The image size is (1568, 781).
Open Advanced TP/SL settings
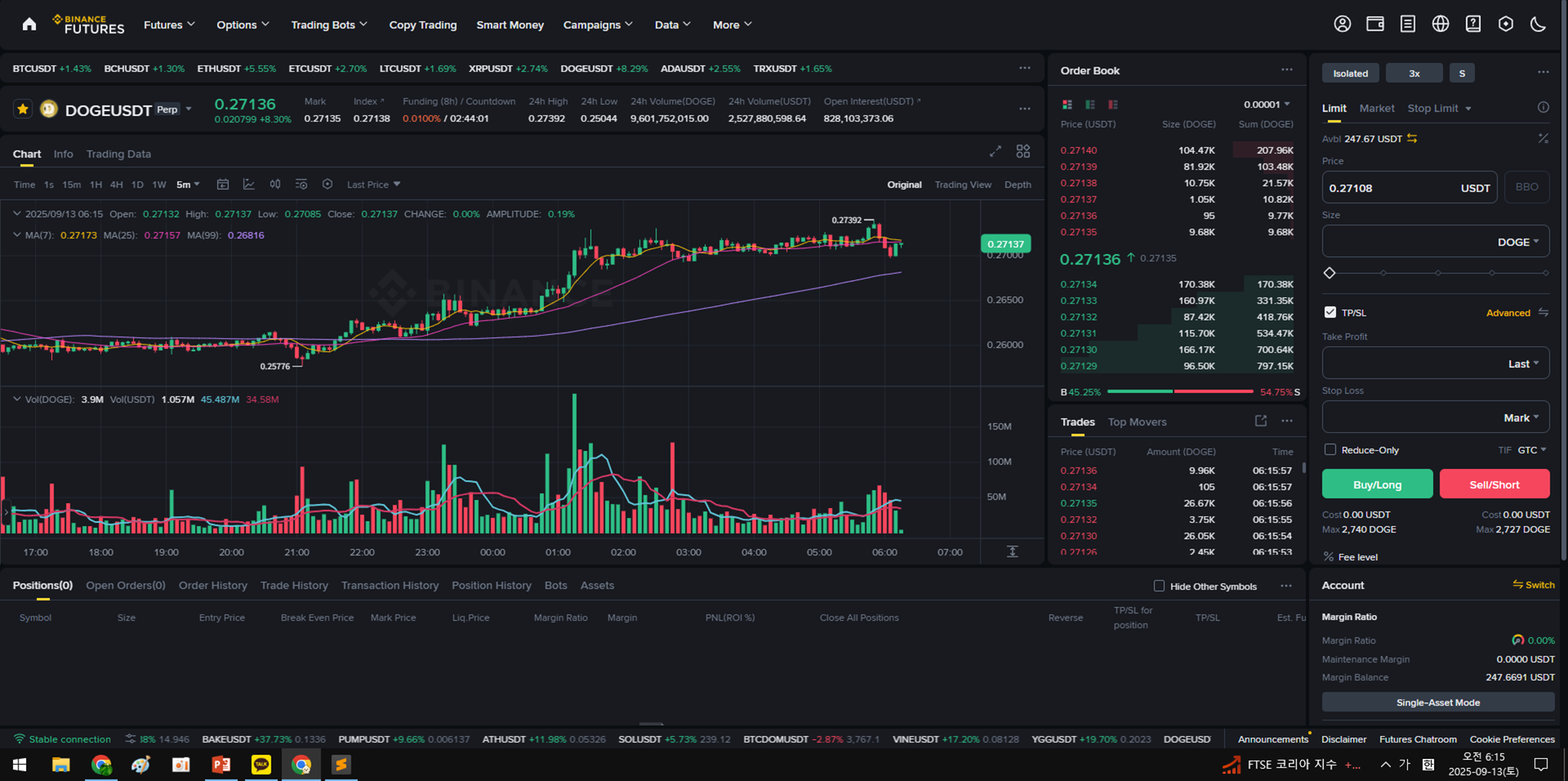(x=1508, y=312)
